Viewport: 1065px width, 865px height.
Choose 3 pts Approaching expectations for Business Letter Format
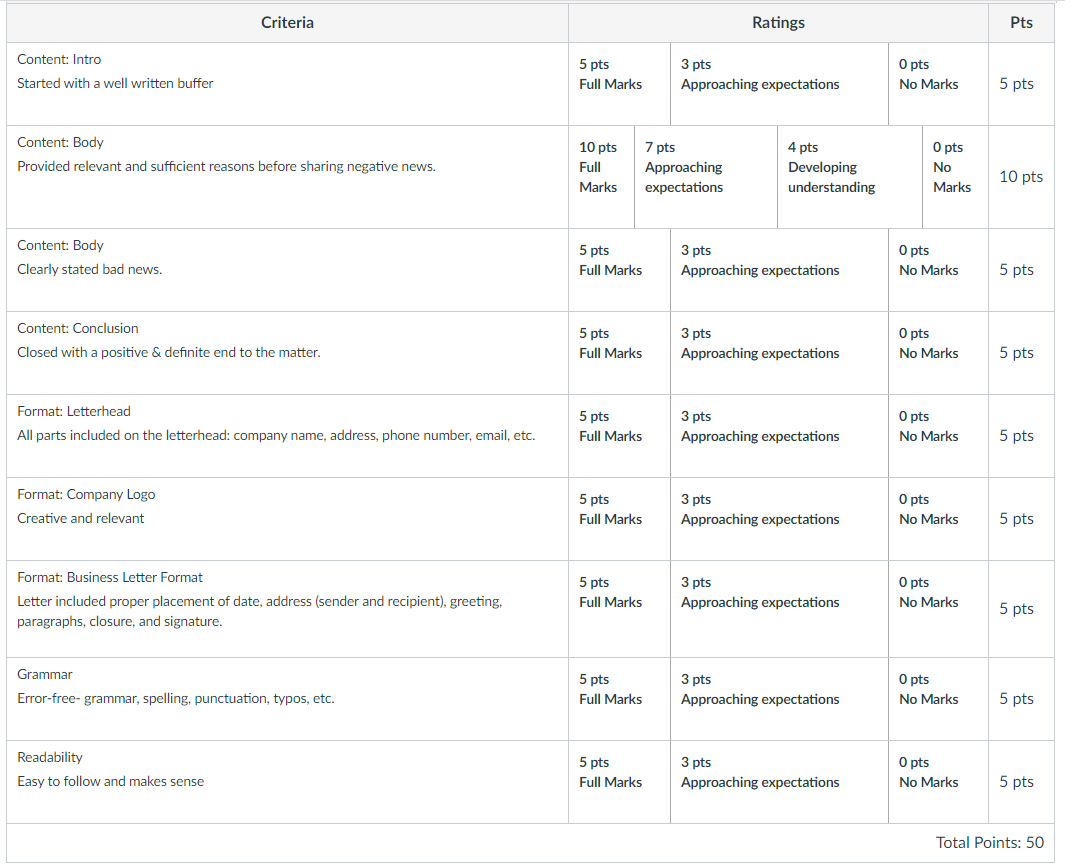click(x=779, y=608)
